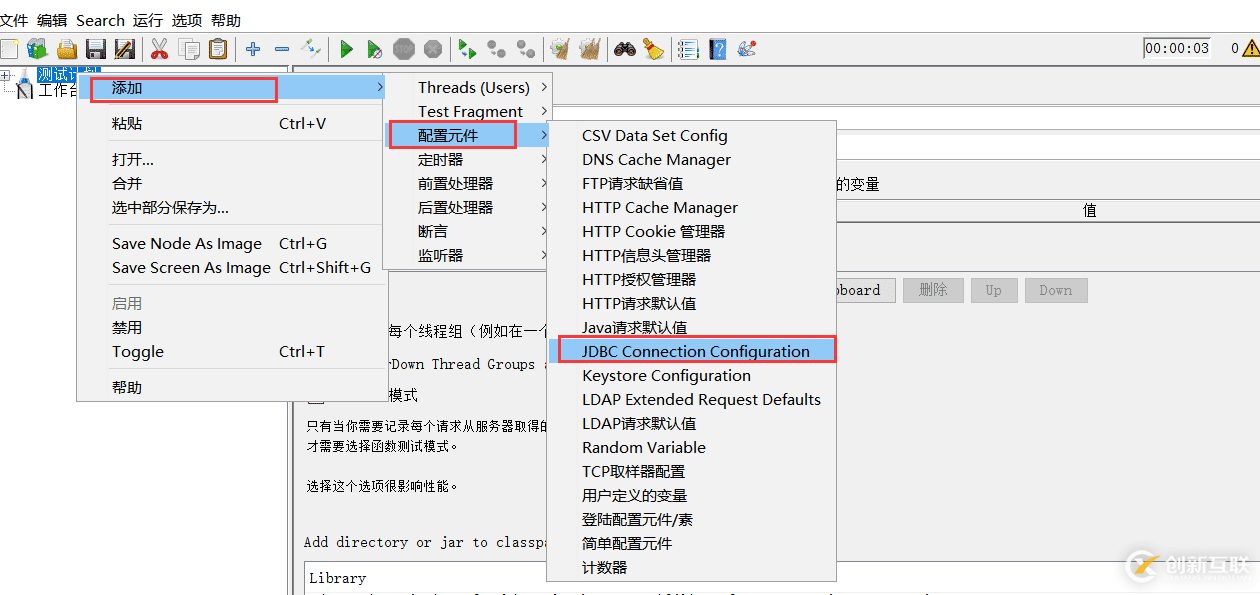Open the Templates icon in toolbar
The image size is (1260, 595).
click(x=37, y=49)
